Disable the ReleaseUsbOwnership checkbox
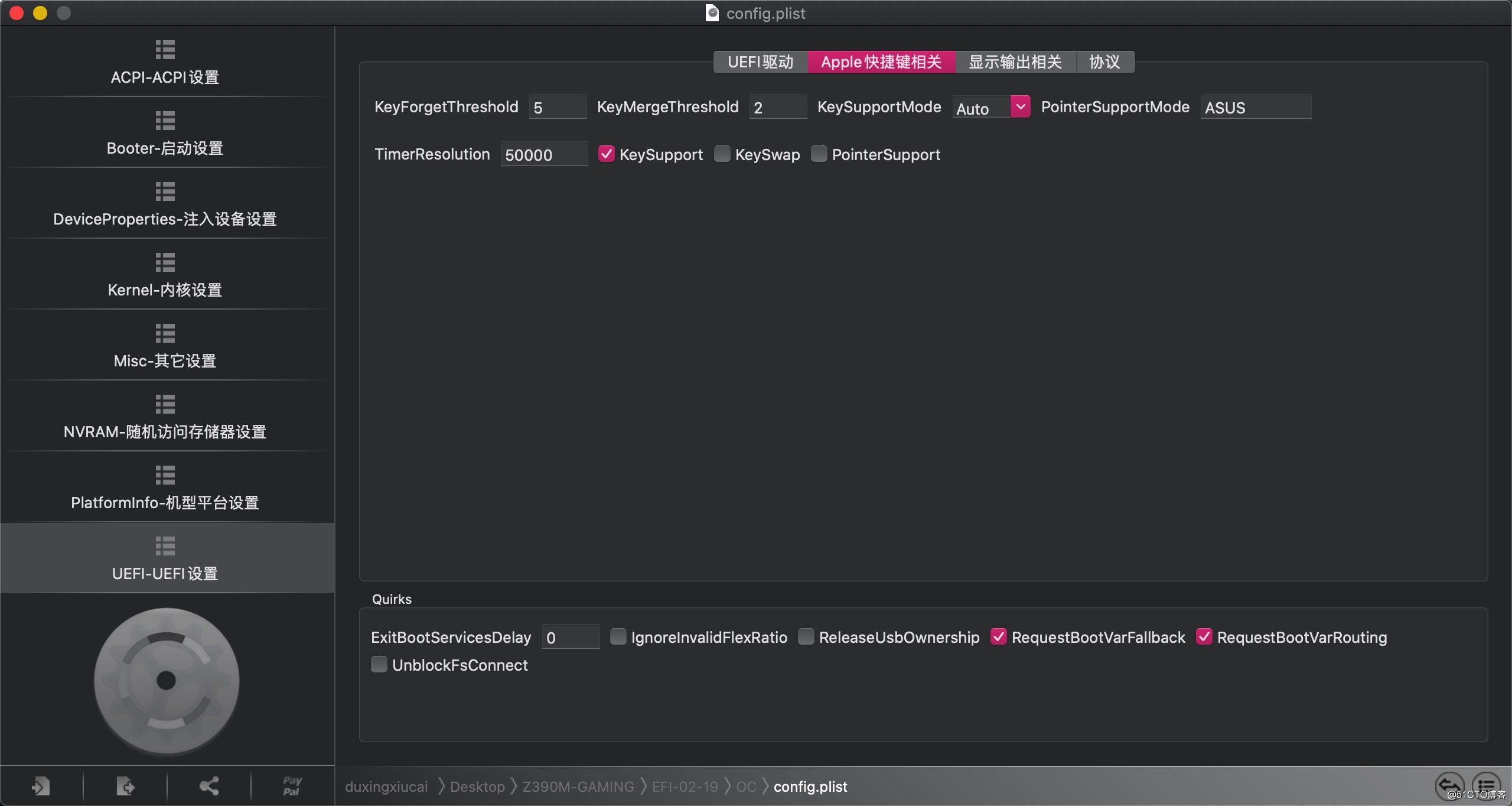This screenshot has width=1512, height=806. pyautogui.click(x=805, y=637)
